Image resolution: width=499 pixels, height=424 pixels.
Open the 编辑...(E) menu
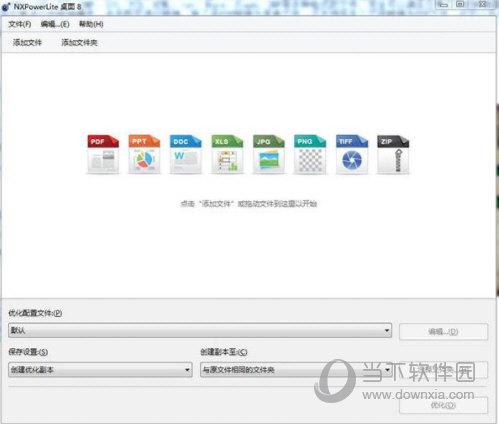tap(55, 24)
